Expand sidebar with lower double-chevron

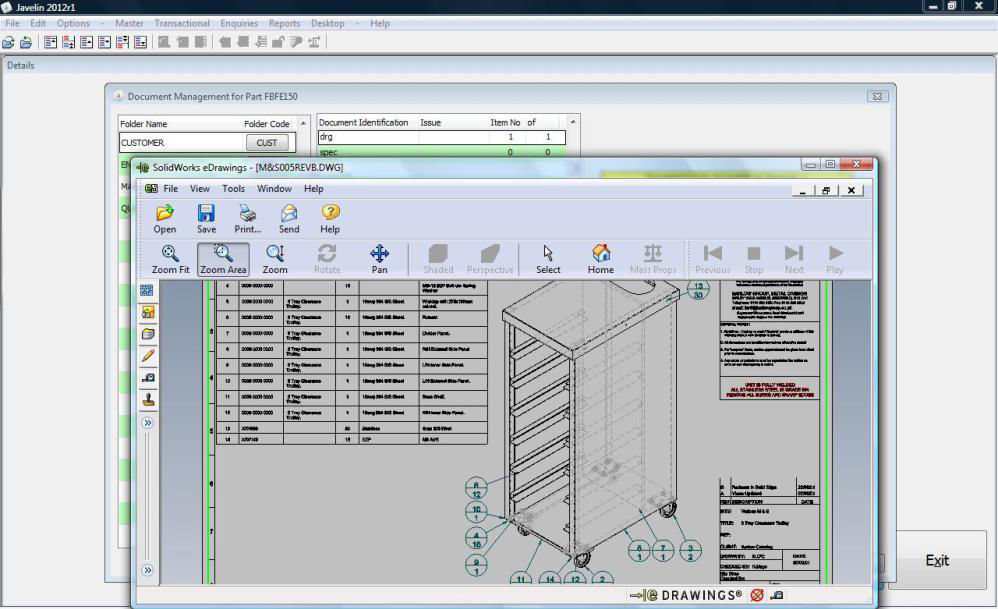pyautogui.click(x=148, y=570)
